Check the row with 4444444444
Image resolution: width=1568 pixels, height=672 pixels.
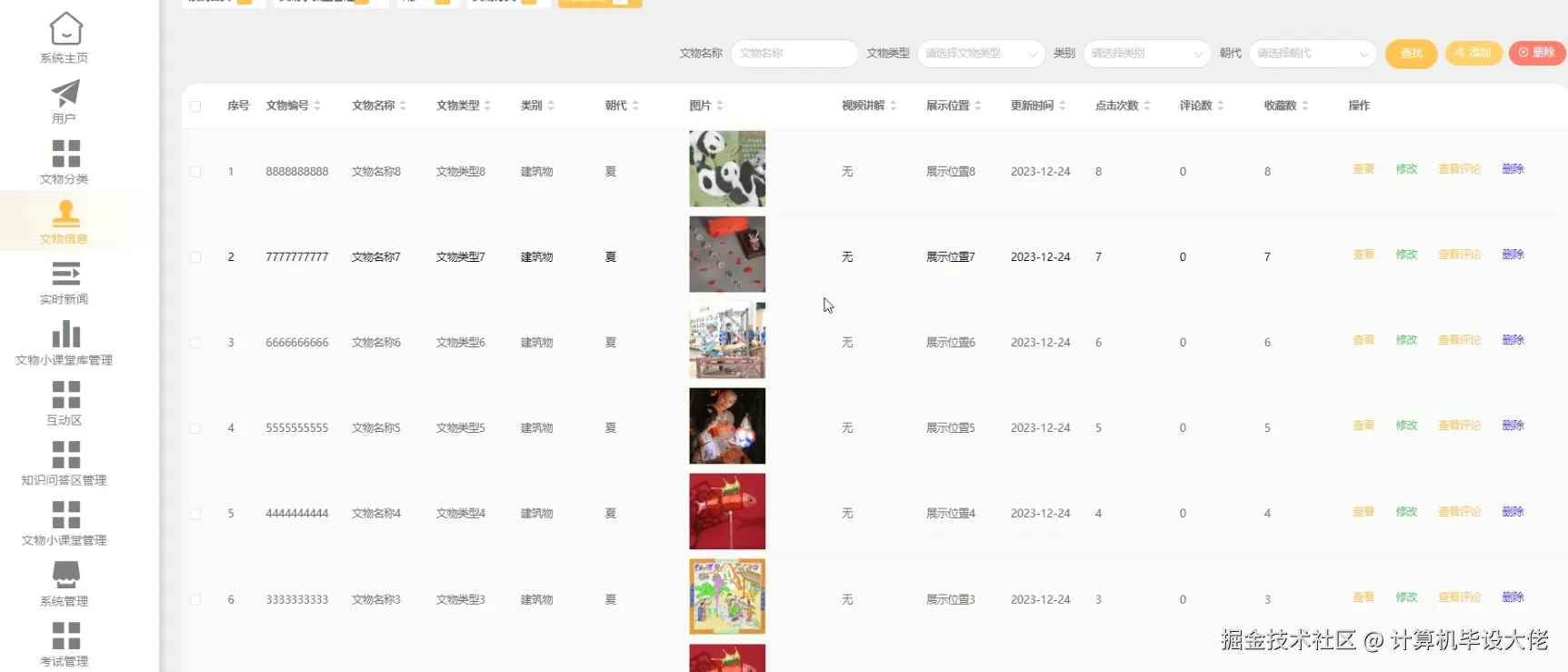pyautogui.click(x=195, y=514)
